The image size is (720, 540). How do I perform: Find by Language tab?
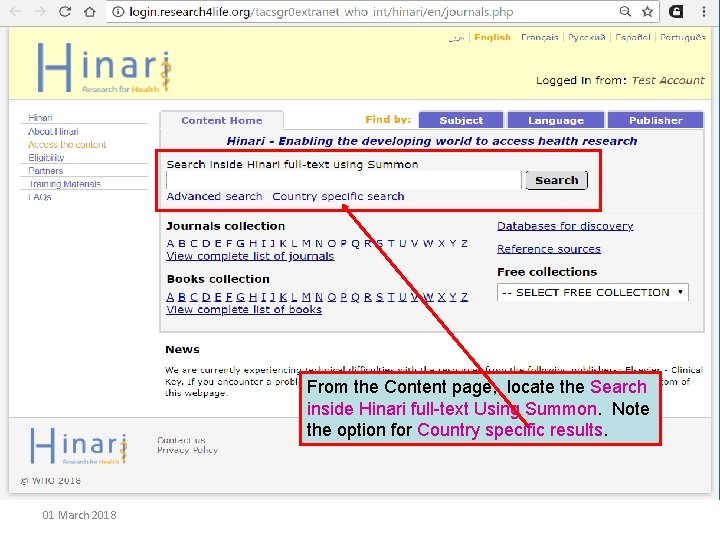pyautogui.click(x=556, y=120)
